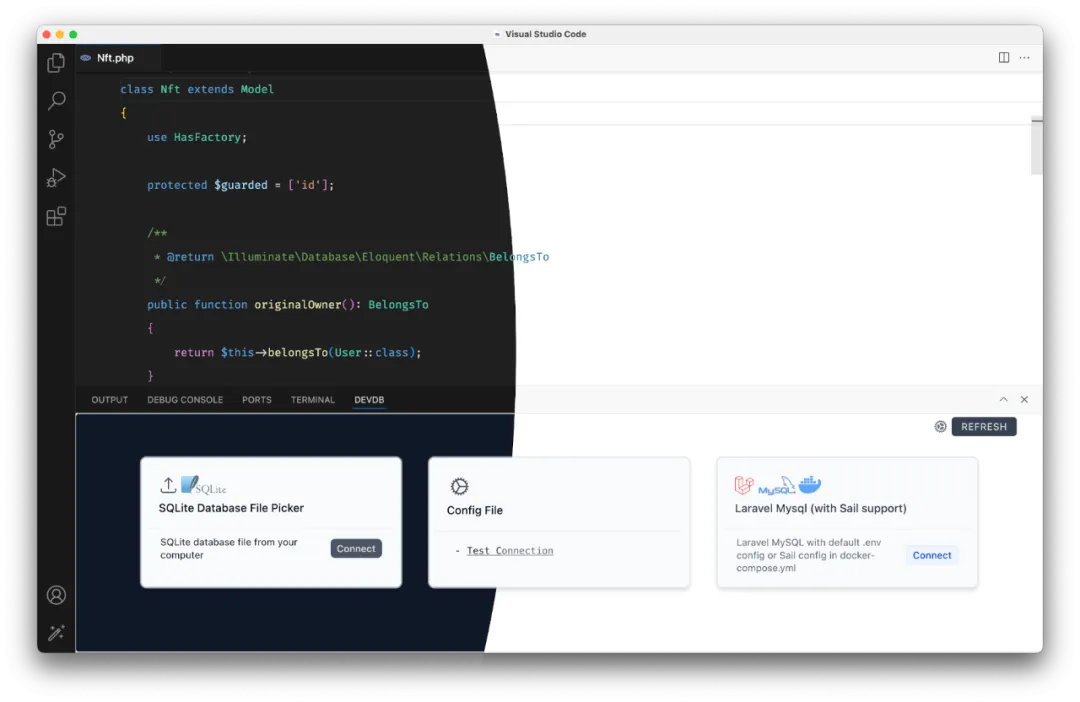Viewport: 1080px width, 702px height.
Task: Open the Source Control view
Action: [x=56, y=140]
